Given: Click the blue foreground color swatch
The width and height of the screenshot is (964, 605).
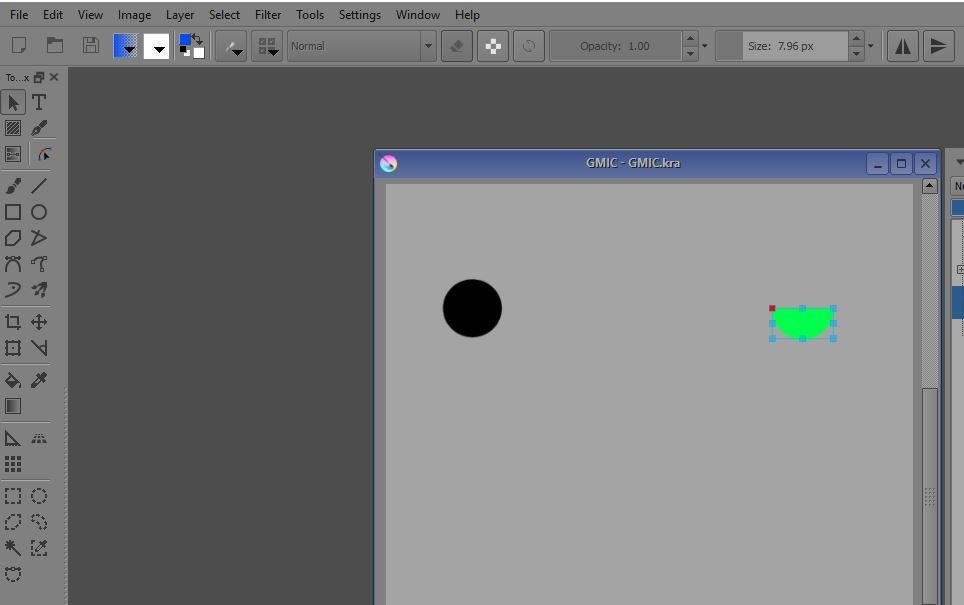Looking at the screenshot, I should 184,40.
